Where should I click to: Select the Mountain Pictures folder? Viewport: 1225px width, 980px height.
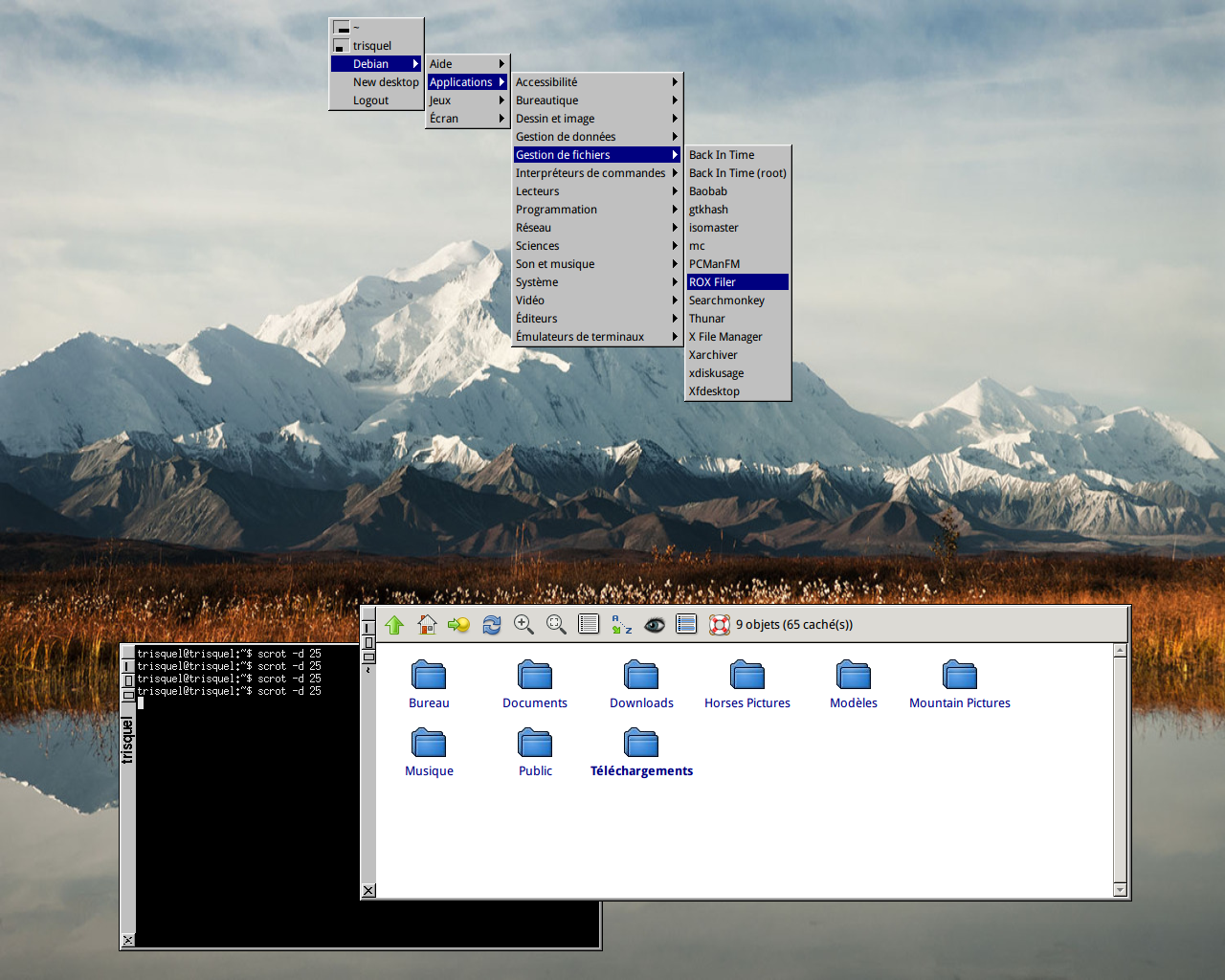click(960, 684)
